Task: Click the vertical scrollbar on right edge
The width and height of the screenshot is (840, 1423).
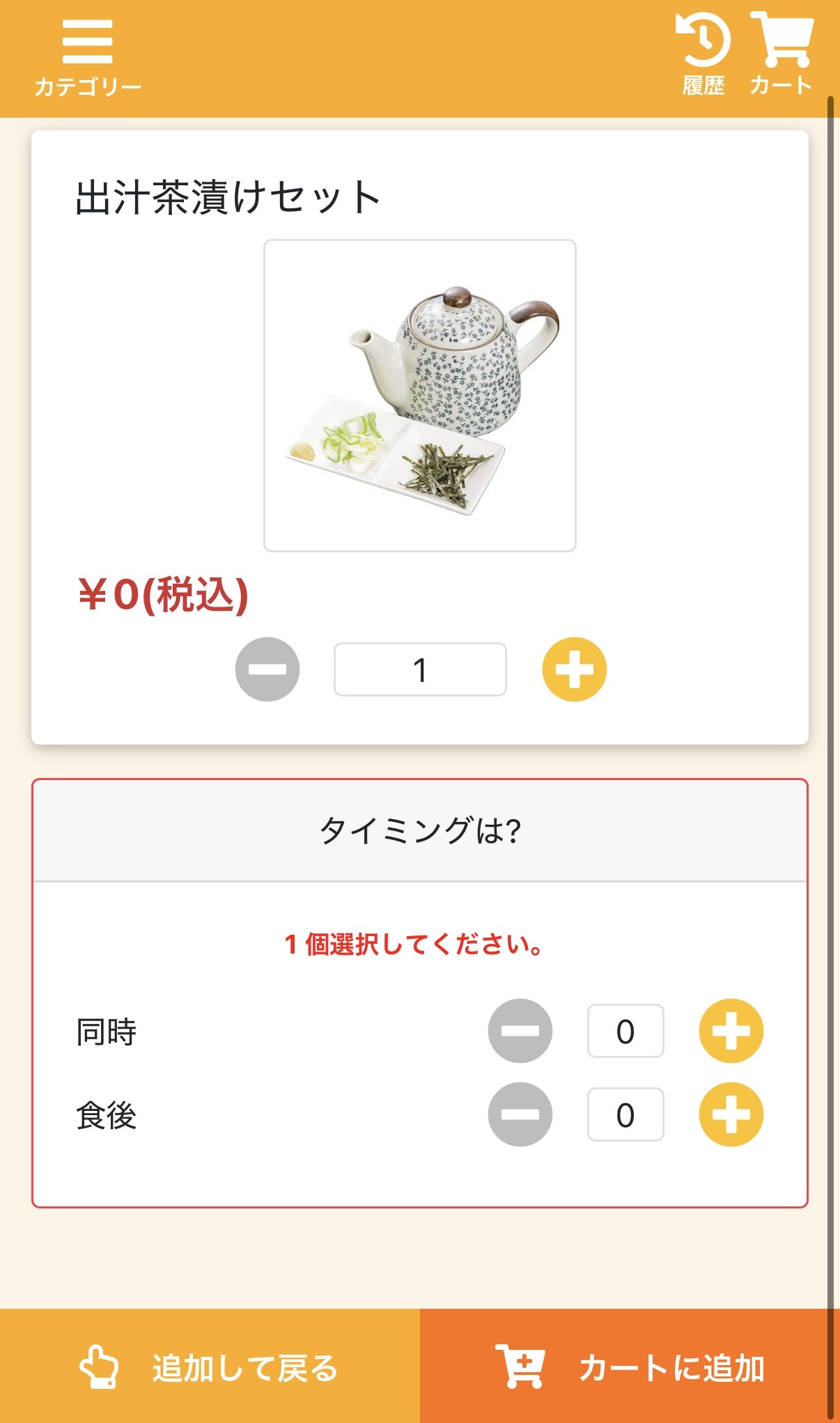Action: (830, 697)
